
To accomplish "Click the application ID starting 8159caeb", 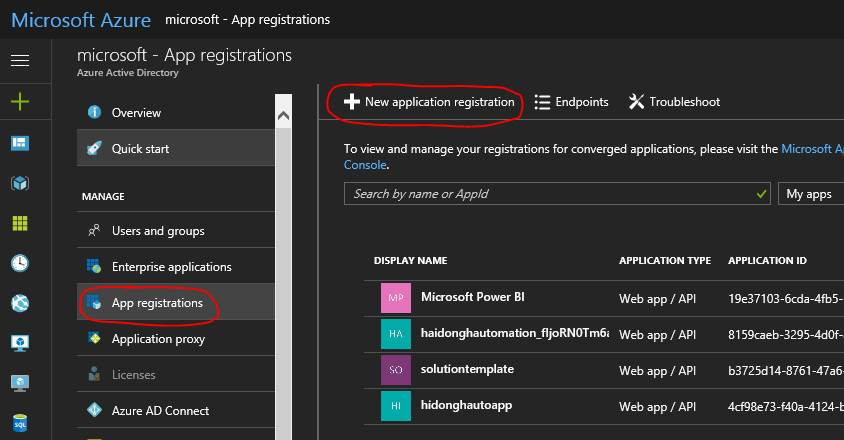I will pyautogui.click(x=785, y=334).
